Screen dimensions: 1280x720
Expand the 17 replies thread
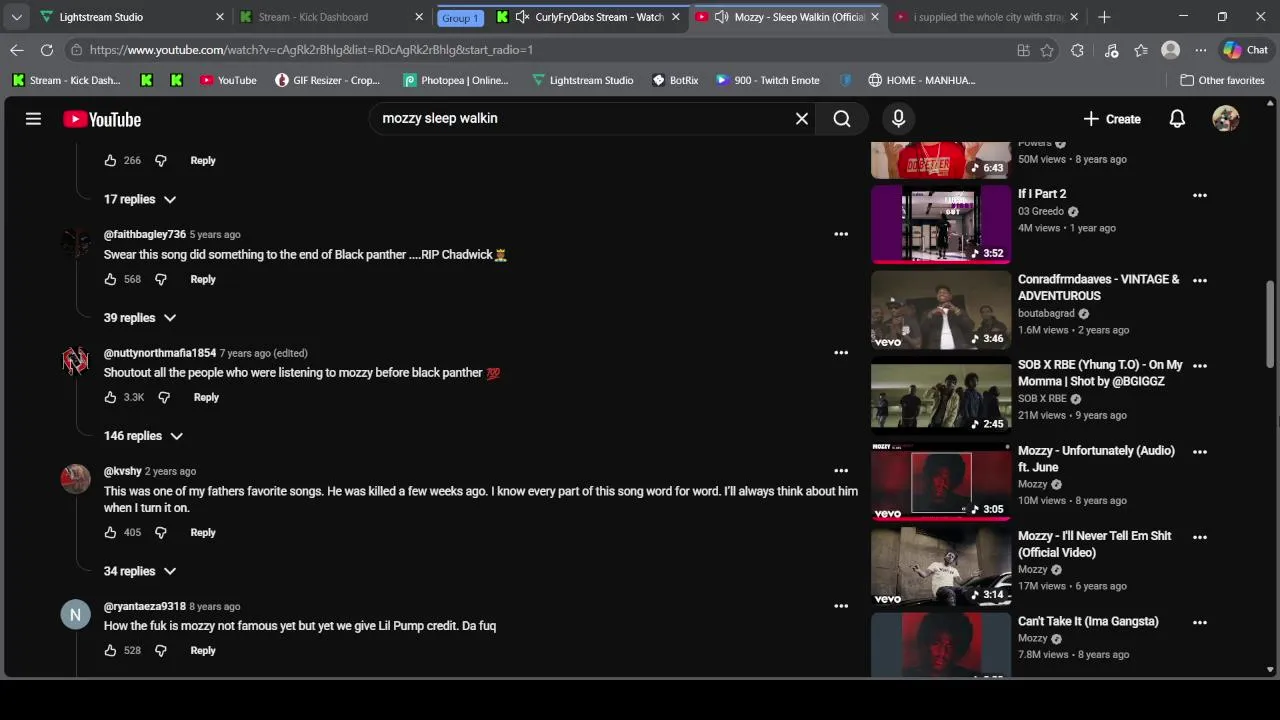coord(140,199)
